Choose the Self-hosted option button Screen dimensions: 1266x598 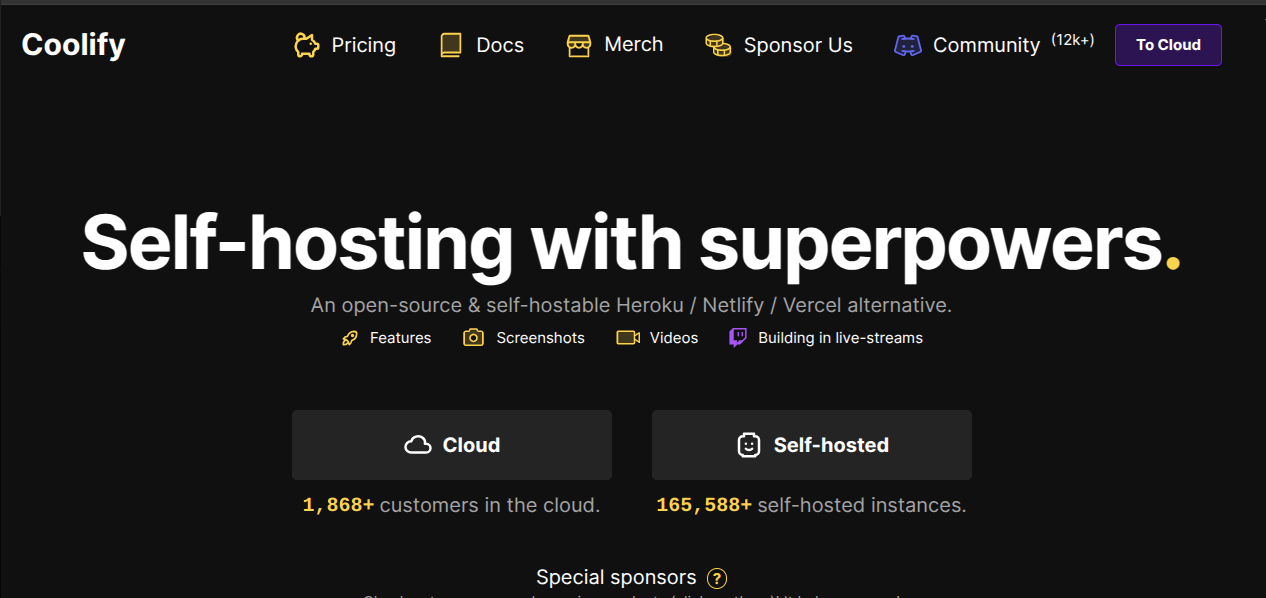(812, 445)
